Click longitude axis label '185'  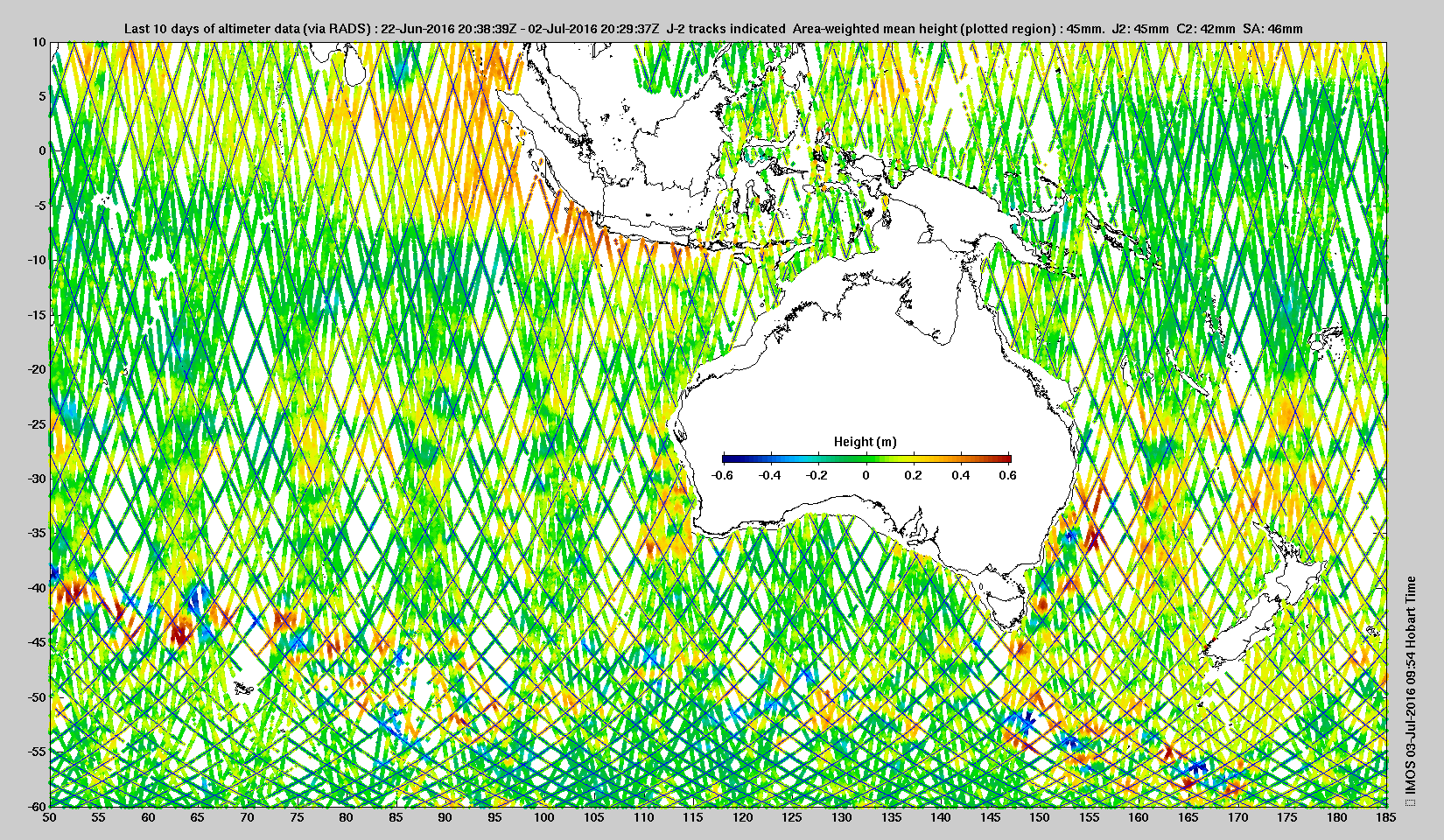coord(1387,817)
